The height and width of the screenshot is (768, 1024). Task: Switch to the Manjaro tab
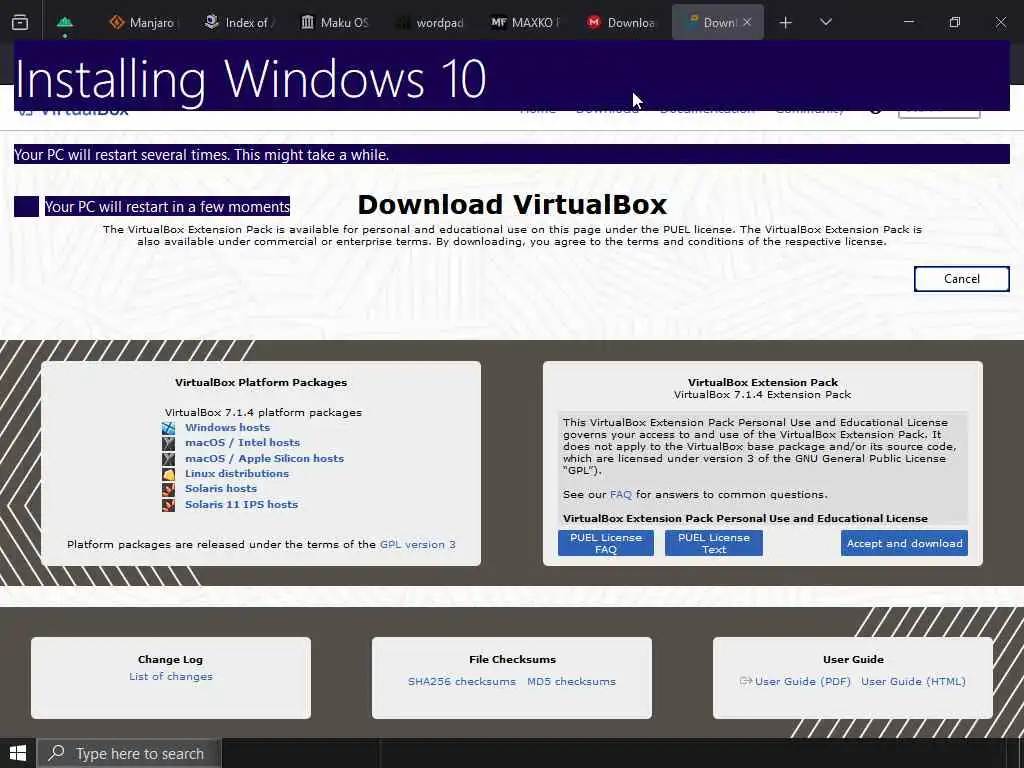click(142, 23)
